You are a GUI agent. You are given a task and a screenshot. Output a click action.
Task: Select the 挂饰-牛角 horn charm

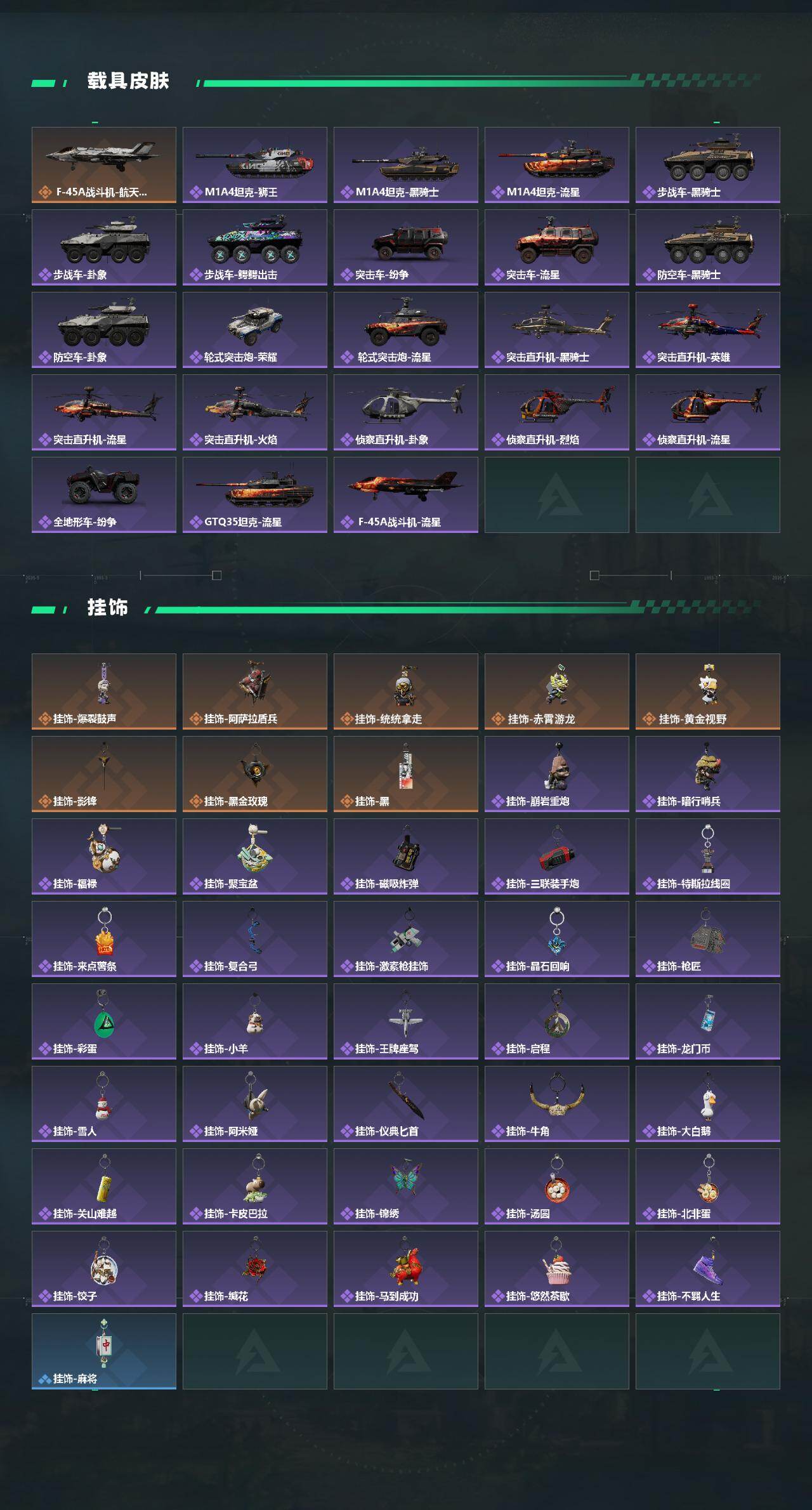(557, 1104)
